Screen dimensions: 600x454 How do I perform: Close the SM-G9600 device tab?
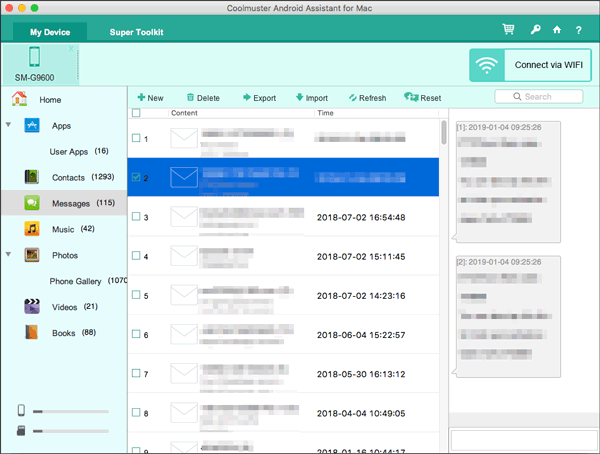(x=71, y=49)
